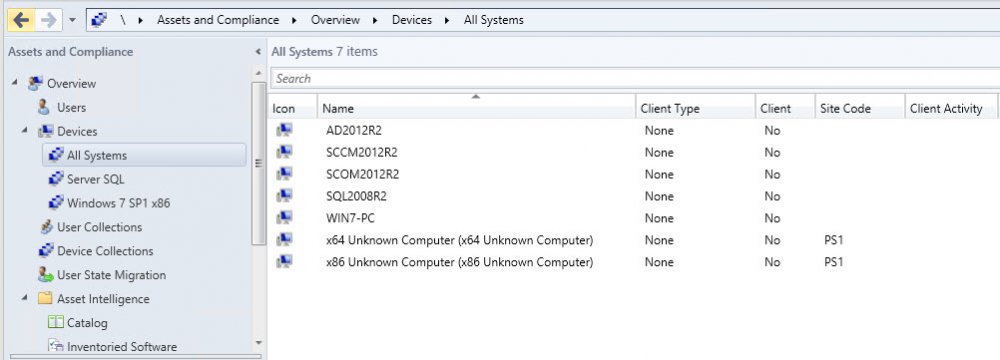Click device icon in x64 Unknown Computer row

284,239
